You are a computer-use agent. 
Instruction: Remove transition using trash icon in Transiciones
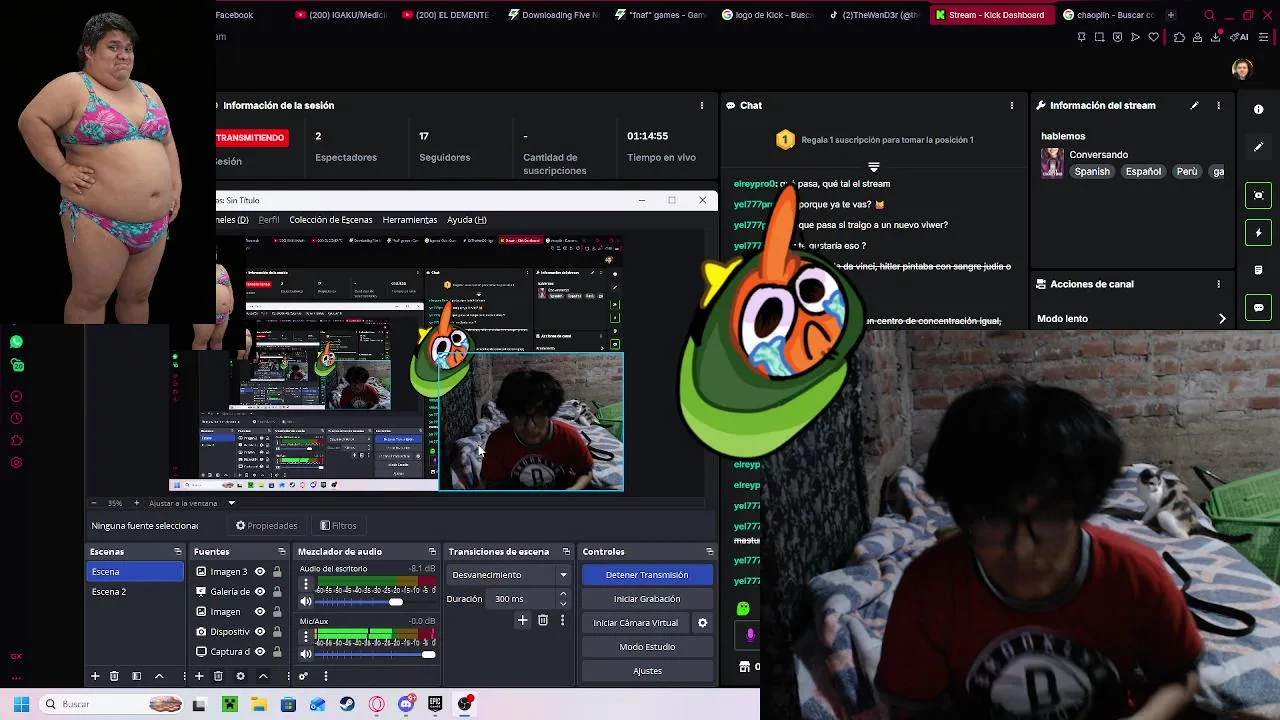click(543, 620)
